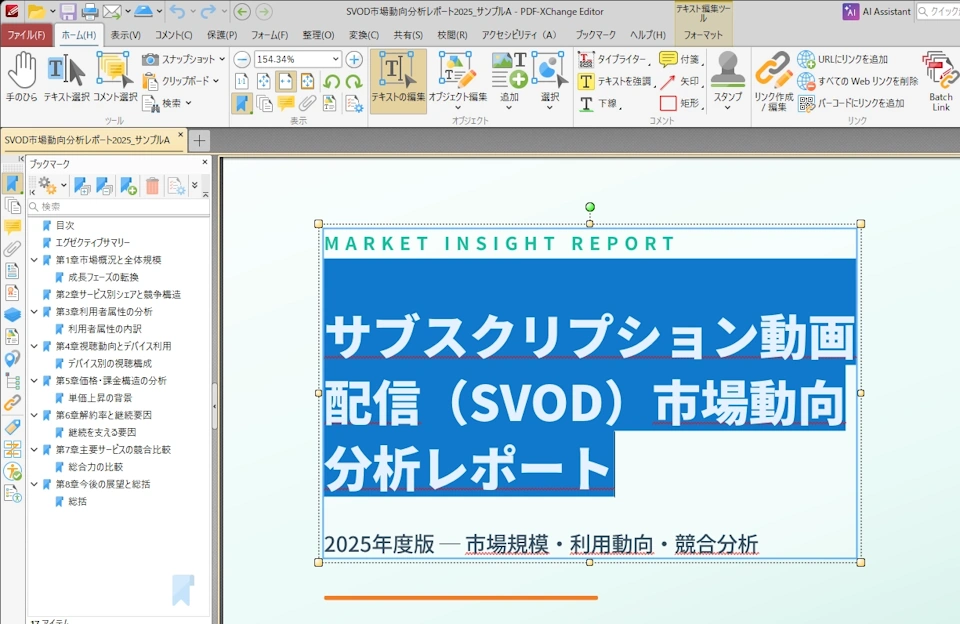Click バーコードにリンクを追加 button
This screenshot has width=960, height=624.
pyautogui.click(x=852, y=103)
